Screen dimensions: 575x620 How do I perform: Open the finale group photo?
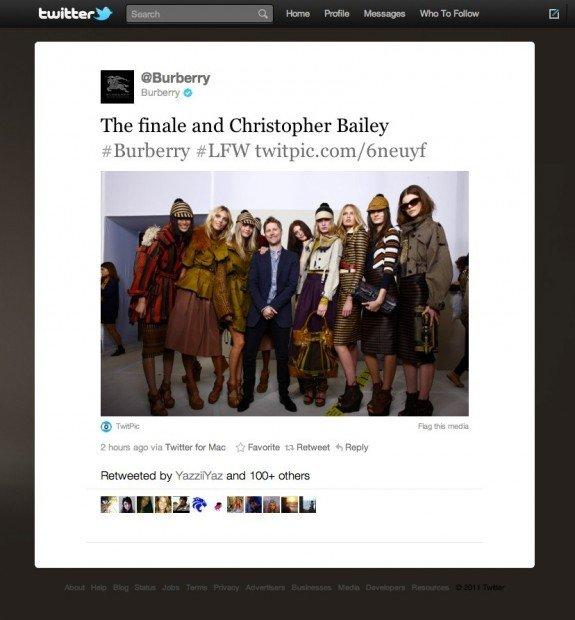(x=285, y=293)
